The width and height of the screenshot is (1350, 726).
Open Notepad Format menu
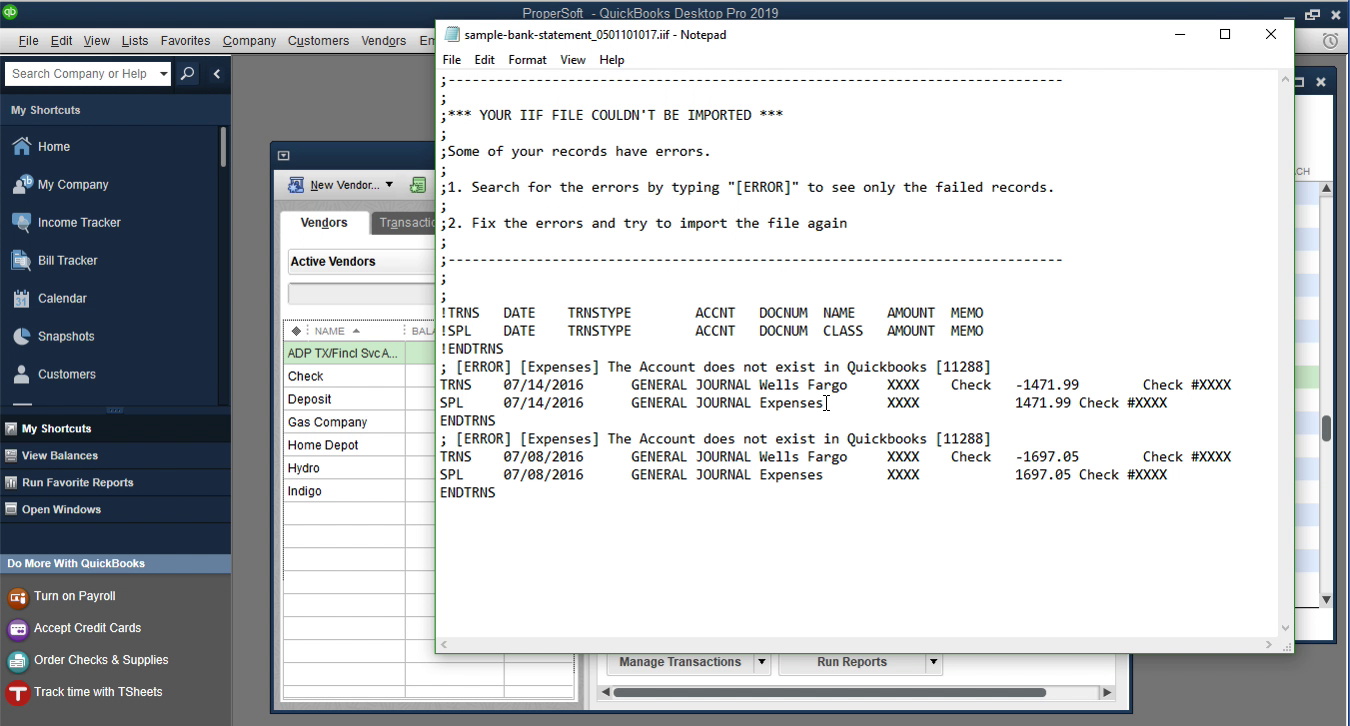click(527, 60)
